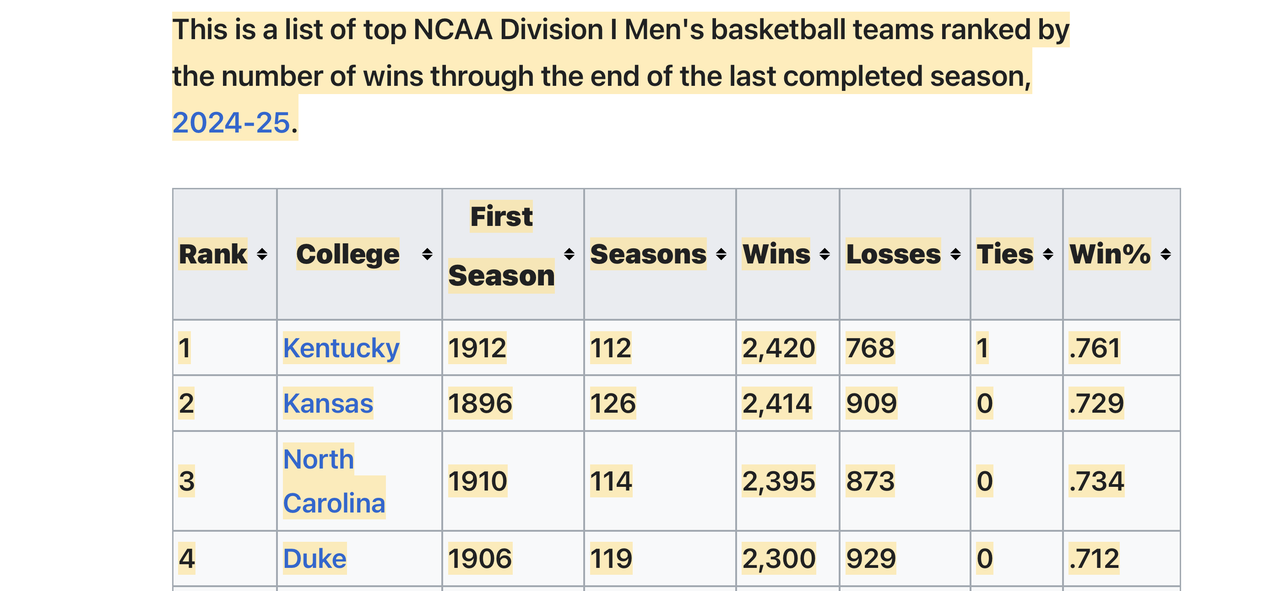Click Kansas's .729 win percentage cell
This screenshot has height=591, width=1280.
[x=1096, y=404]
